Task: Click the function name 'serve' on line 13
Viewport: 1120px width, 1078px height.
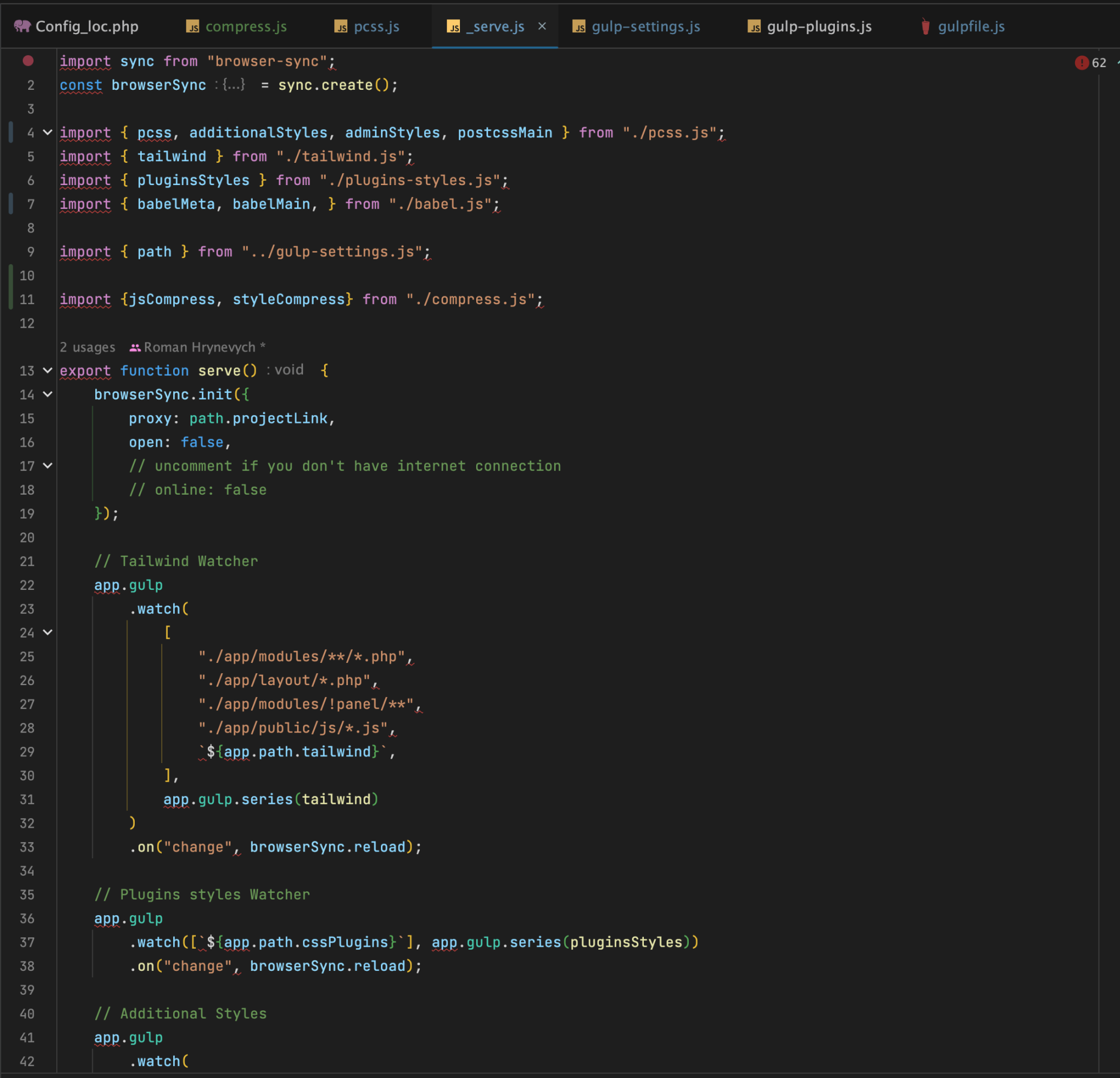Action: click(219, 371)
